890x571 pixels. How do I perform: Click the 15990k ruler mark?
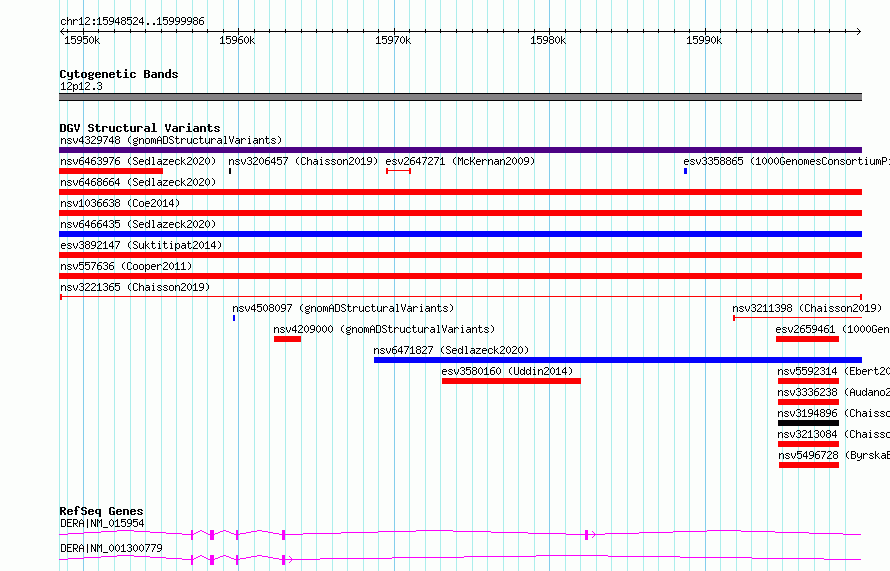click(704, 40)
